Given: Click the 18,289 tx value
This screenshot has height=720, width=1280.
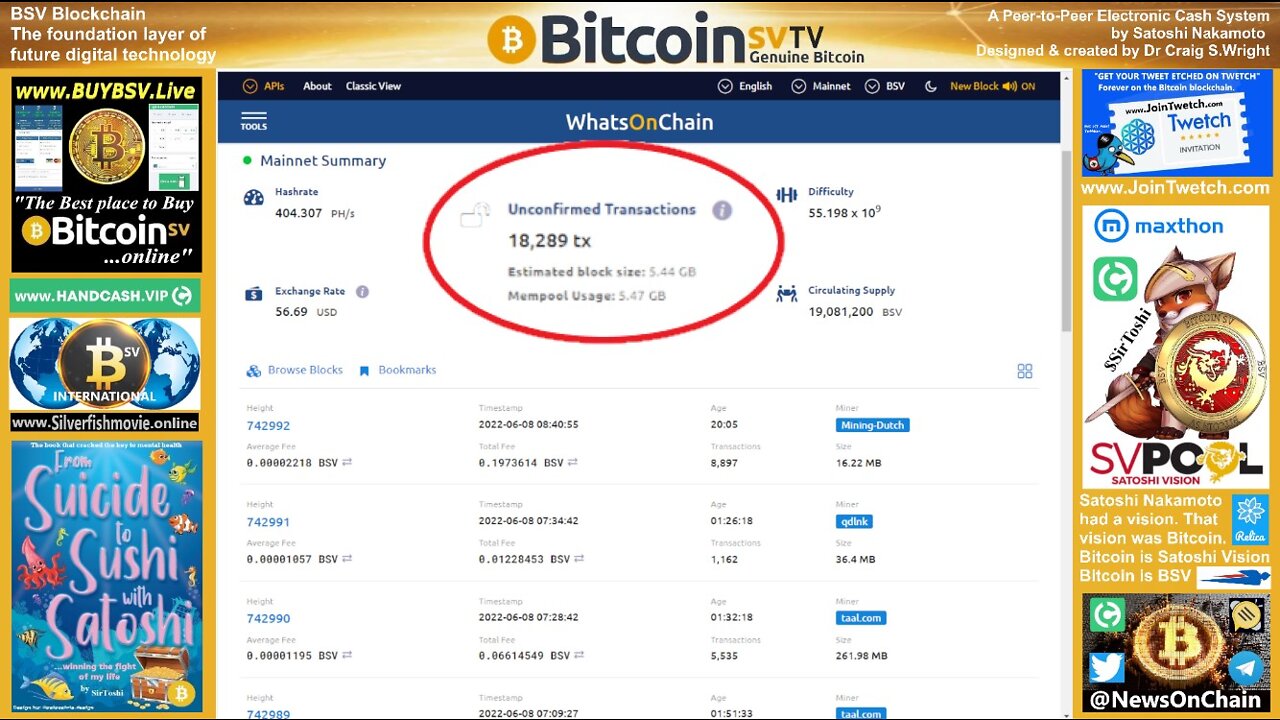Looking at the screenshot, I should pyautogui.click(x=549, y=241).
